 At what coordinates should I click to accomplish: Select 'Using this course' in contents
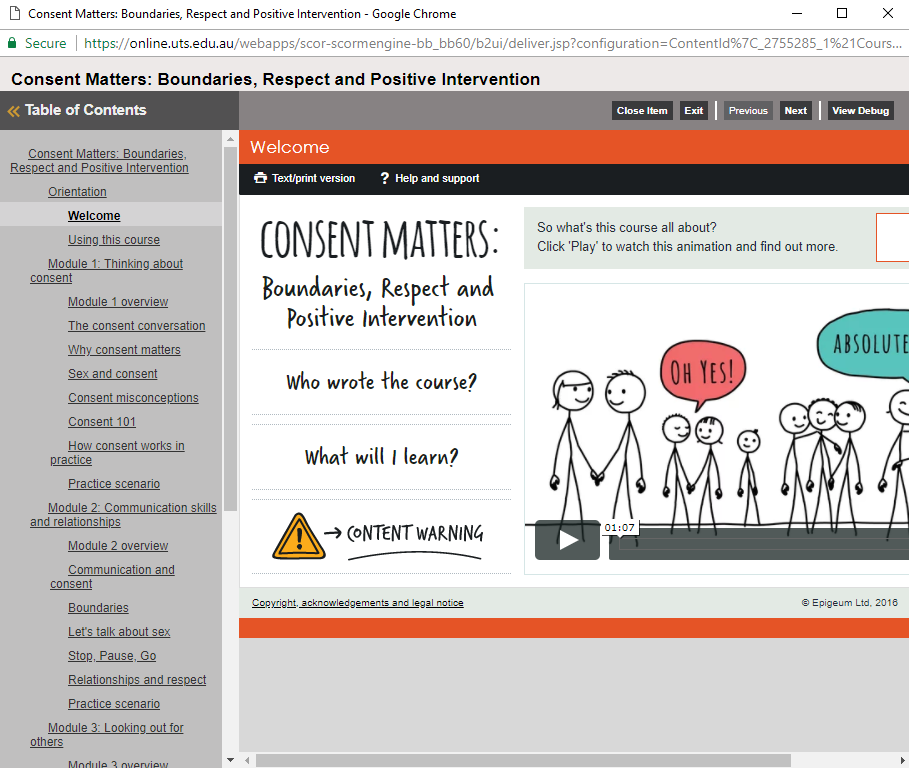113,240
